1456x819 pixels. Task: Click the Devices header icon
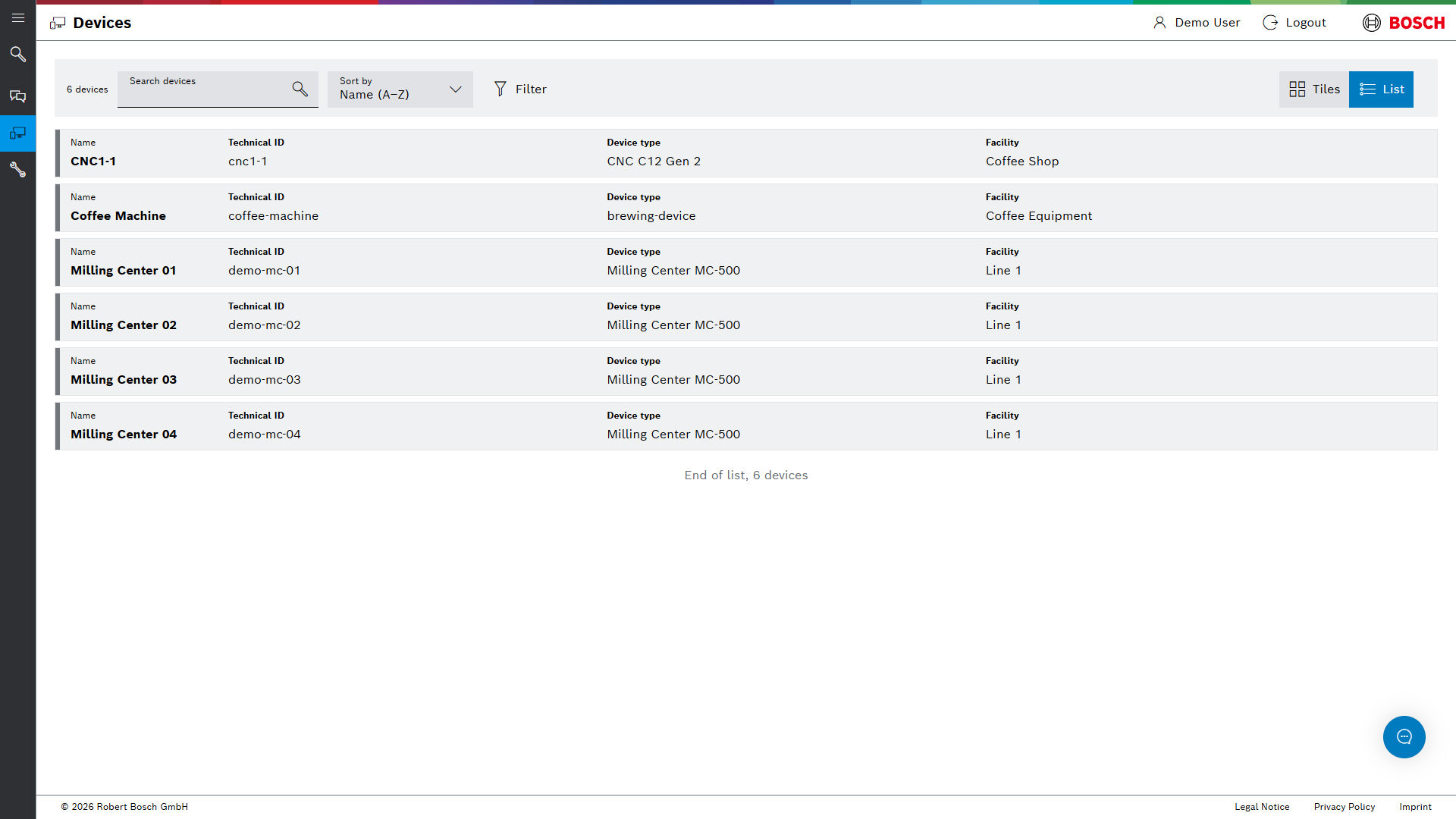(x=58, y=24)
